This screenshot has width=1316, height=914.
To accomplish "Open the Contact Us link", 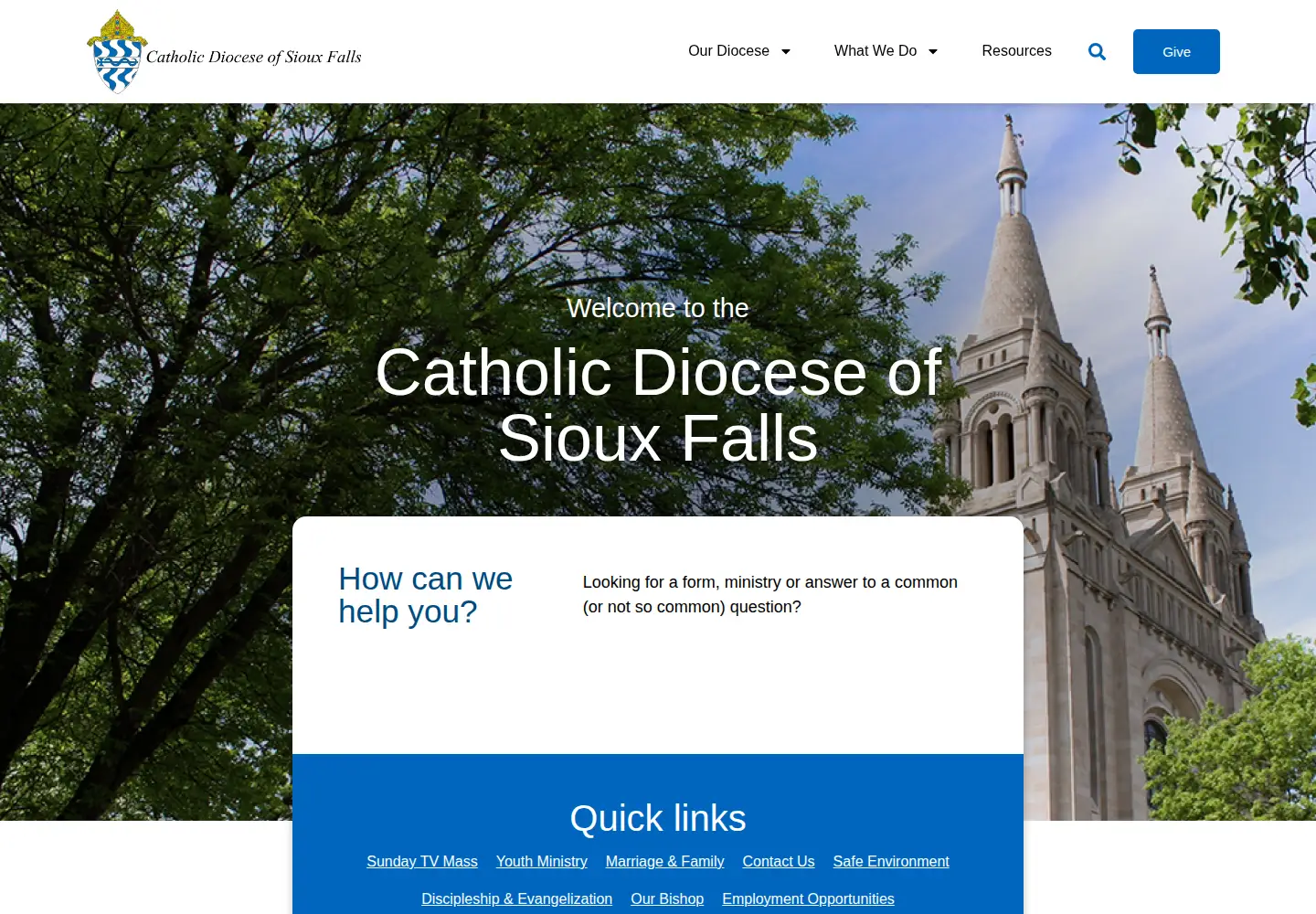I will (x=779, y=861).
